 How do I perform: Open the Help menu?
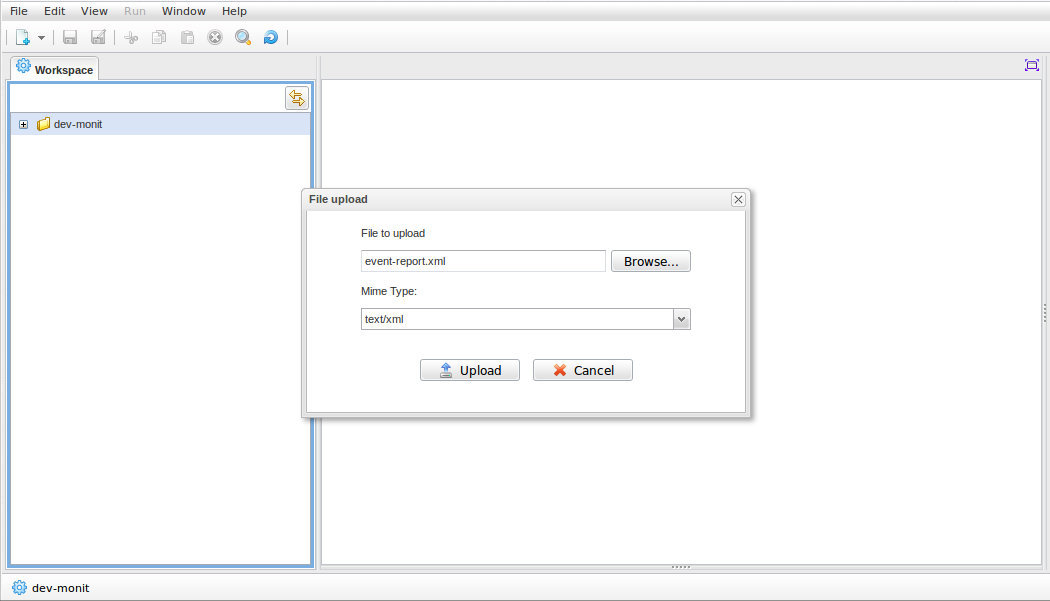[234, 11]
